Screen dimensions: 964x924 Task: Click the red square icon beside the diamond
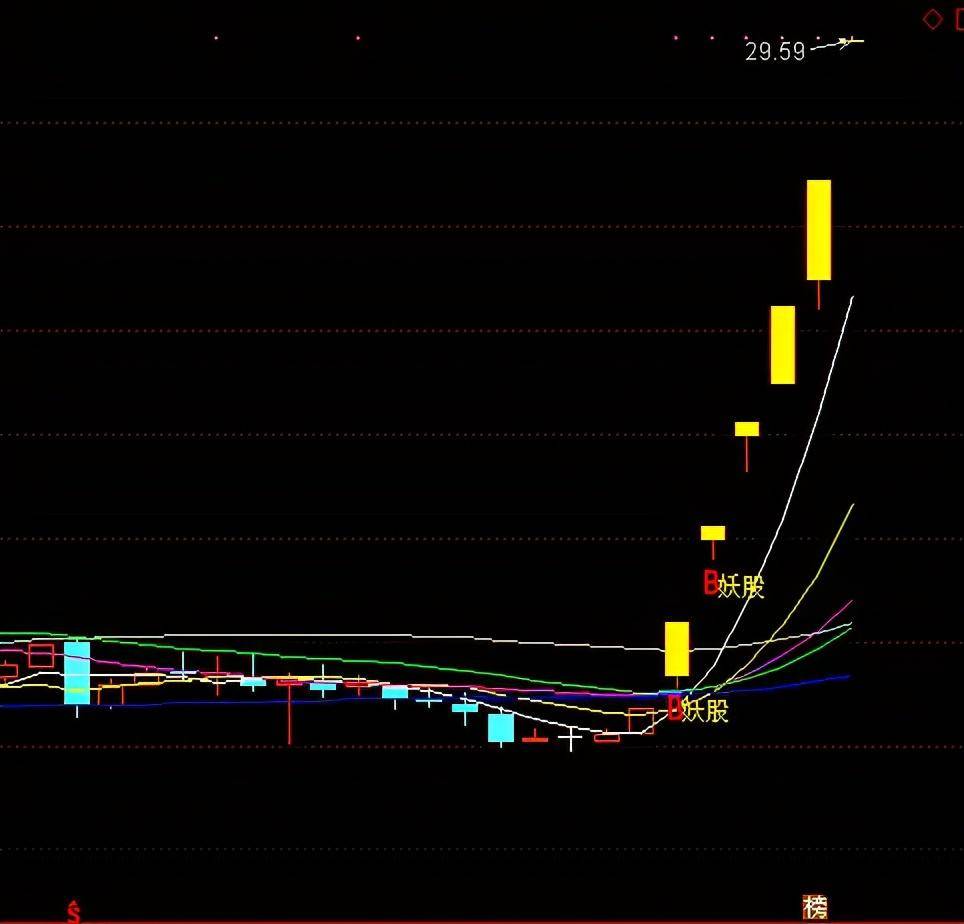coord(959,20)
